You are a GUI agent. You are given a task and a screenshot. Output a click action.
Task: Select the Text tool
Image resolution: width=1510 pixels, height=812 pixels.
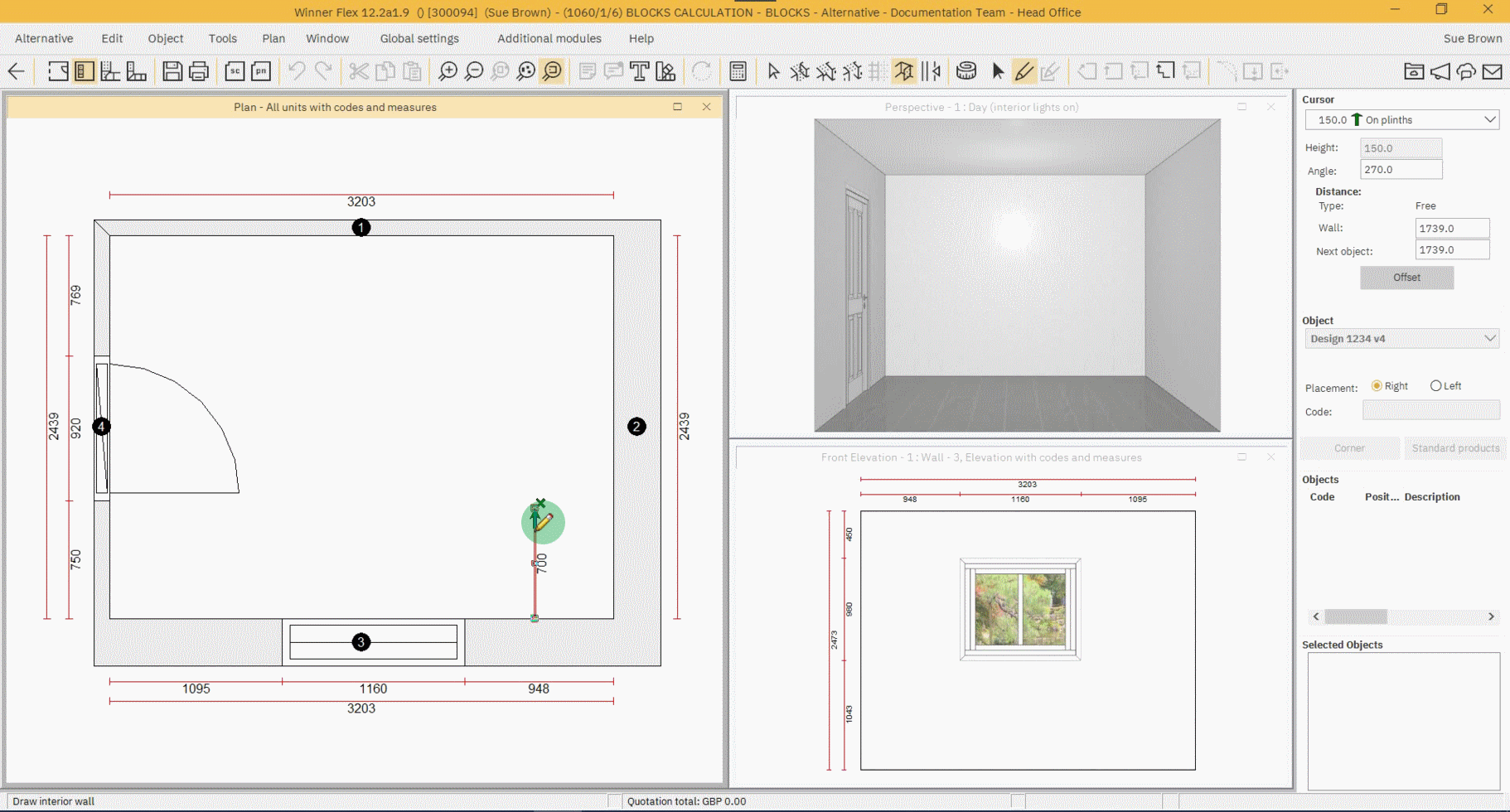pyautogui.click(x=639, y=71)
